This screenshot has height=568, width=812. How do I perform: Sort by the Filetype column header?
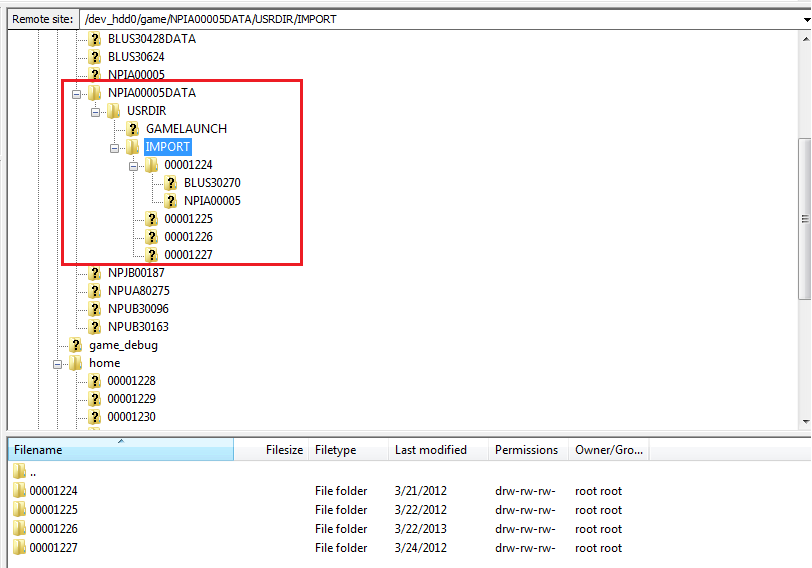coord(349,449)
